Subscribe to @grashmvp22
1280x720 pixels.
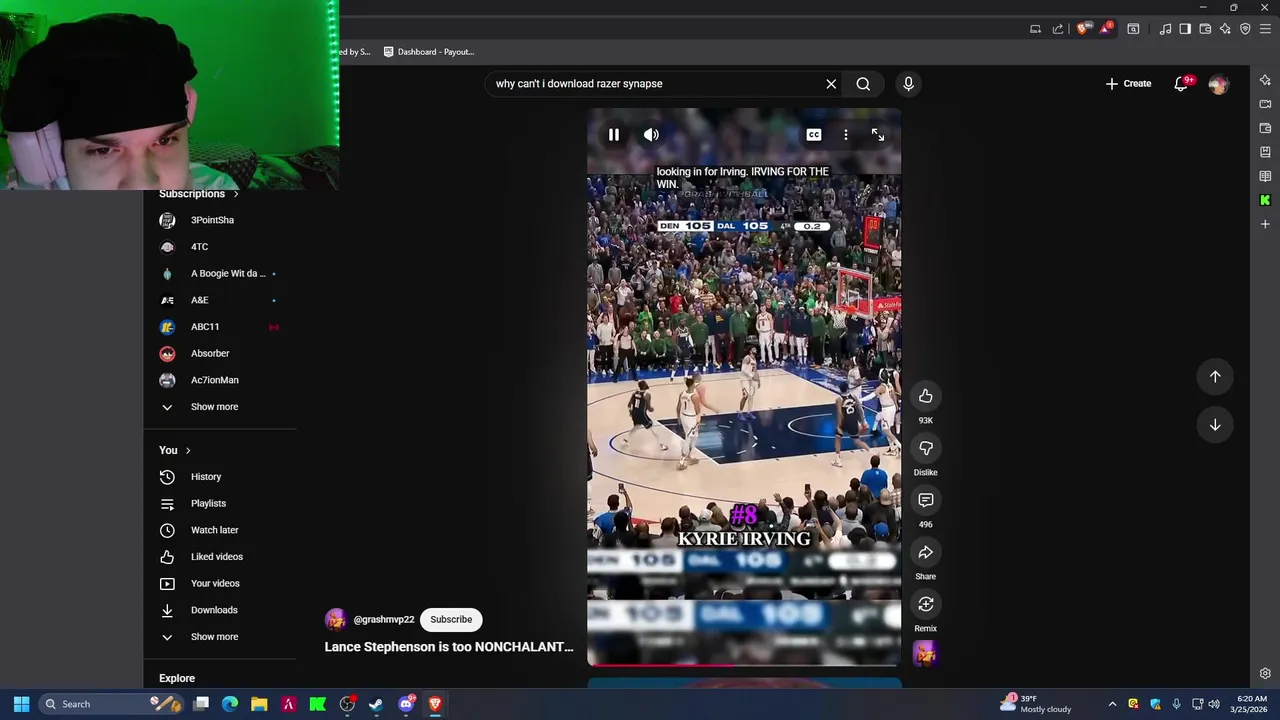point(451,619)
